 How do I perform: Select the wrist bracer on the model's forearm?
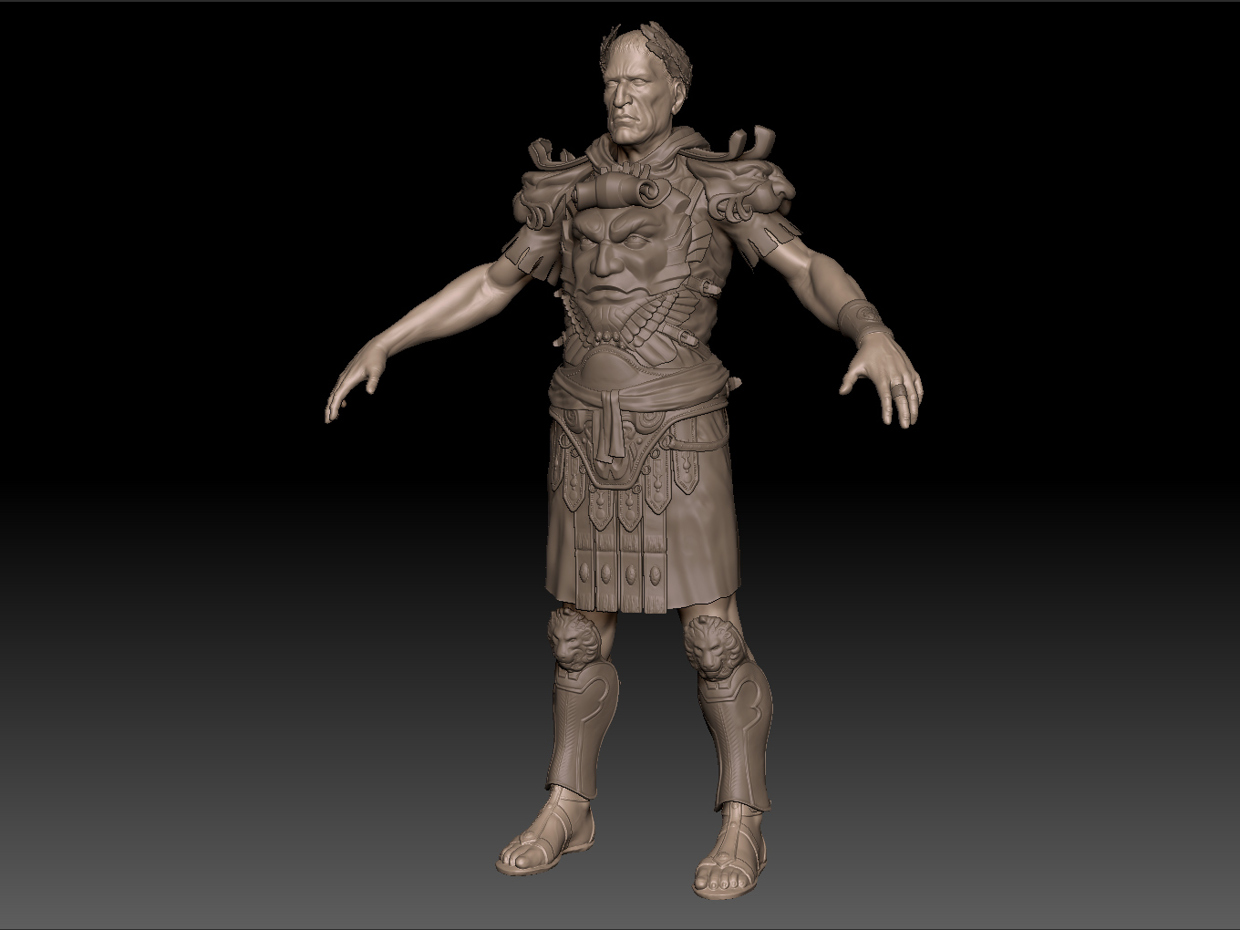point(862,317)
